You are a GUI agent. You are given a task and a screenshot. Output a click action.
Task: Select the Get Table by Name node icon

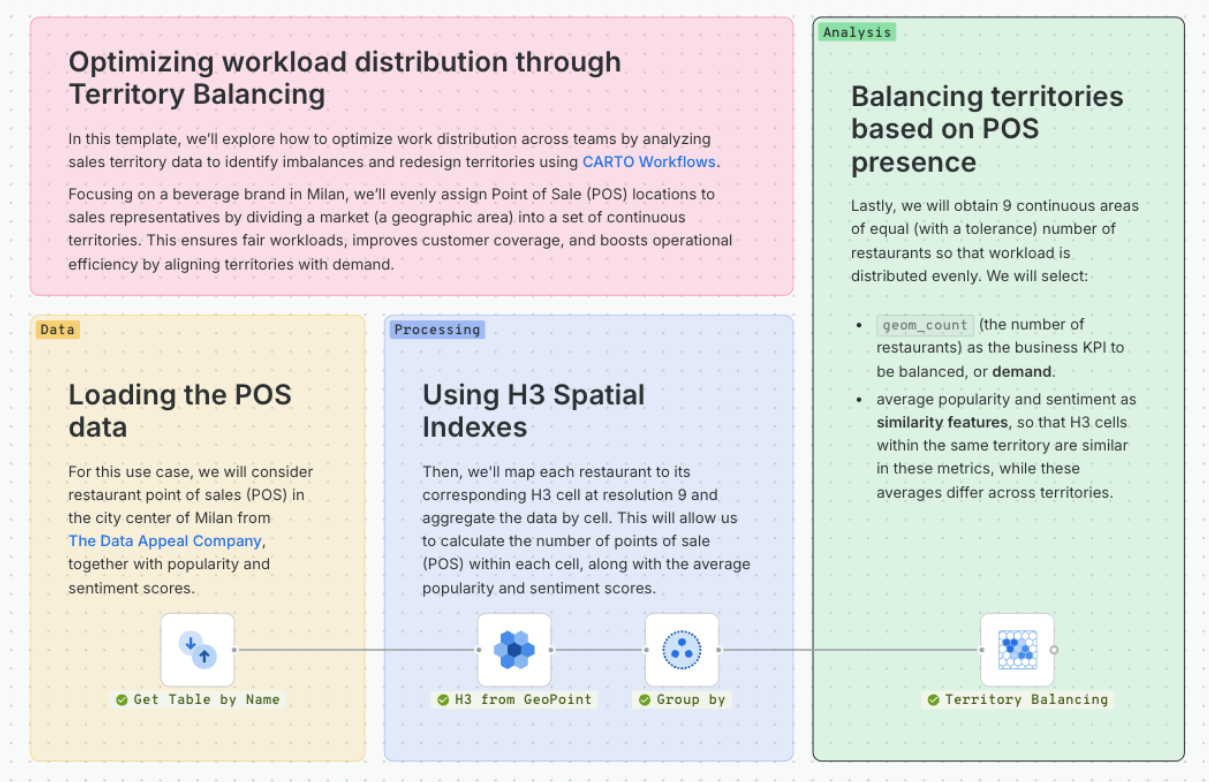pyautogui.click(x=198, y=650)
